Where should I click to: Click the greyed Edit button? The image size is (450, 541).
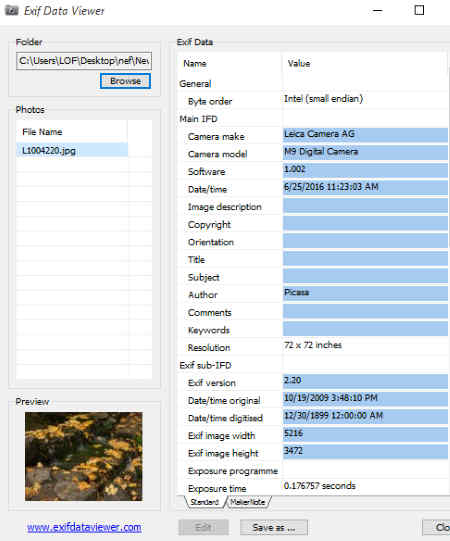point(203,528)
